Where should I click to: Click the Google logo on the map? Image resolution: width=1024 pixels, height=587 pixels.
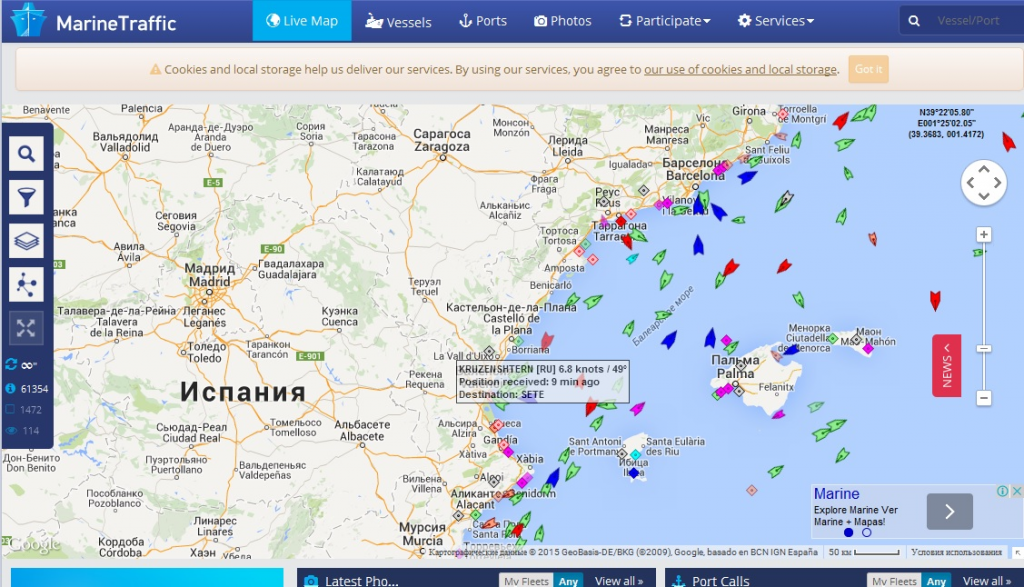(x=34, y=543)
